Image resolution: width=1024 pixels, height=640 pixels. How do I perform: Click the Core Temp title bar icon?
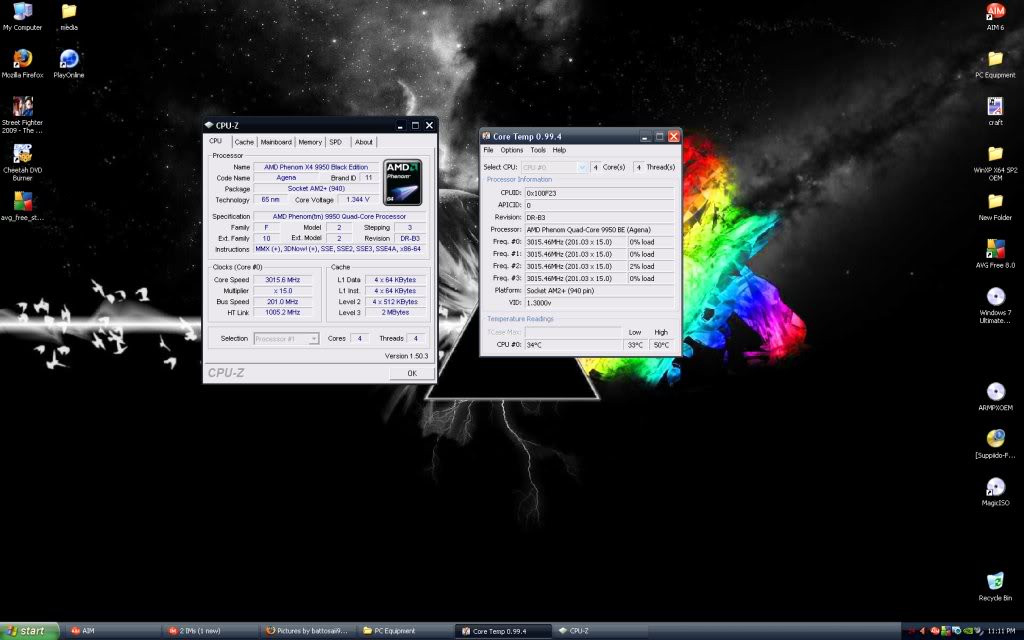486,136
